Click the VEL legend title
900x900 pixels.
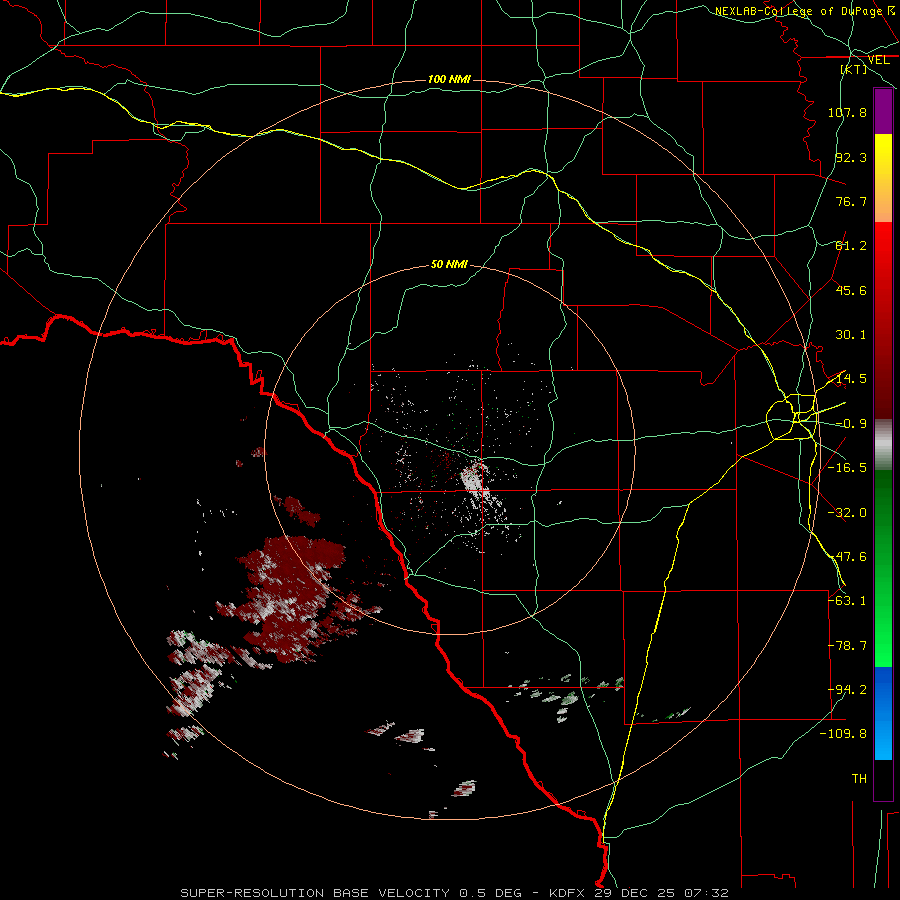coord(878,60)
